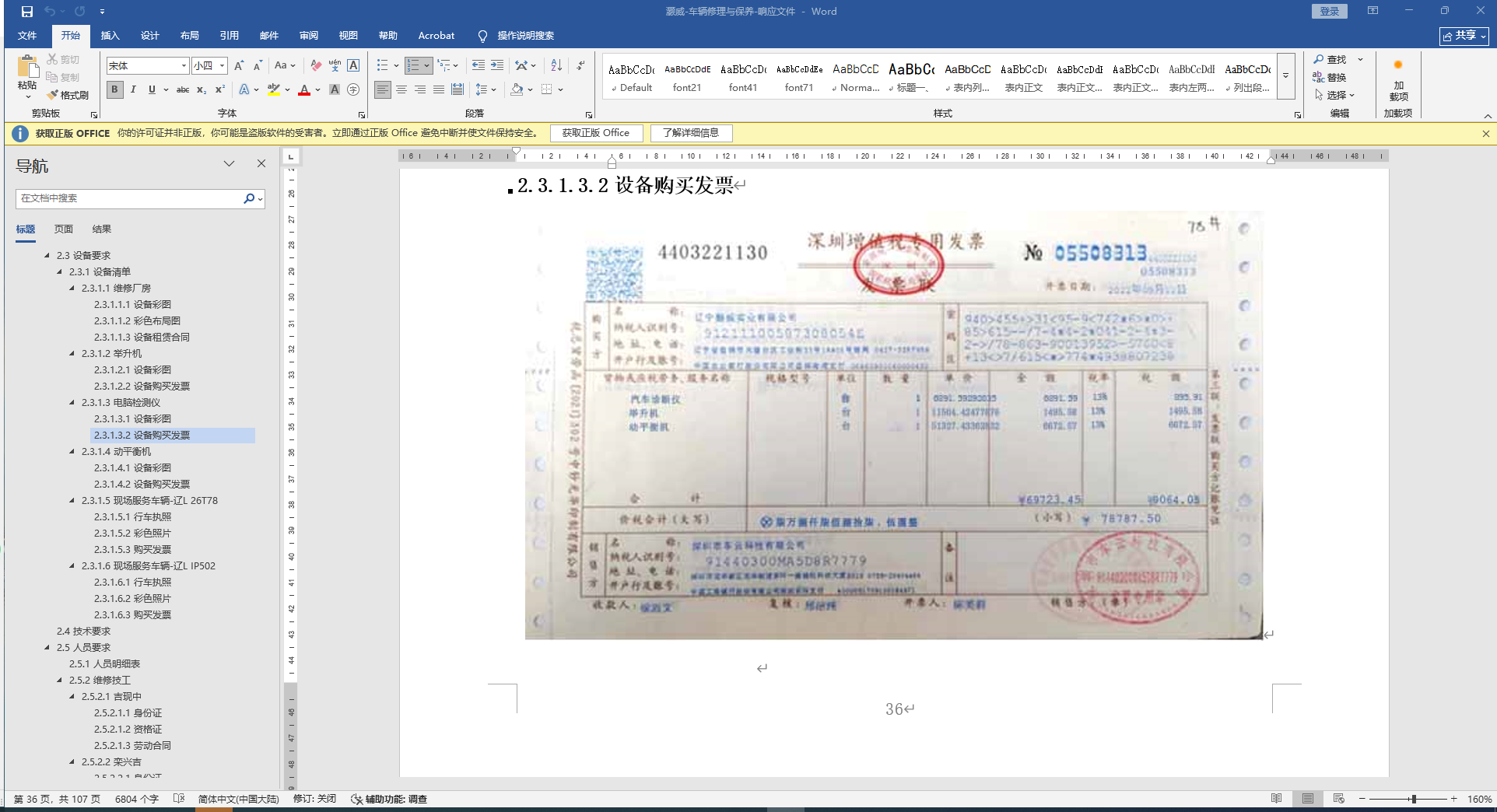The image size is (1497, 812).
Task: Click the search magnifier in navigation pane
Action: coord(249,199)
